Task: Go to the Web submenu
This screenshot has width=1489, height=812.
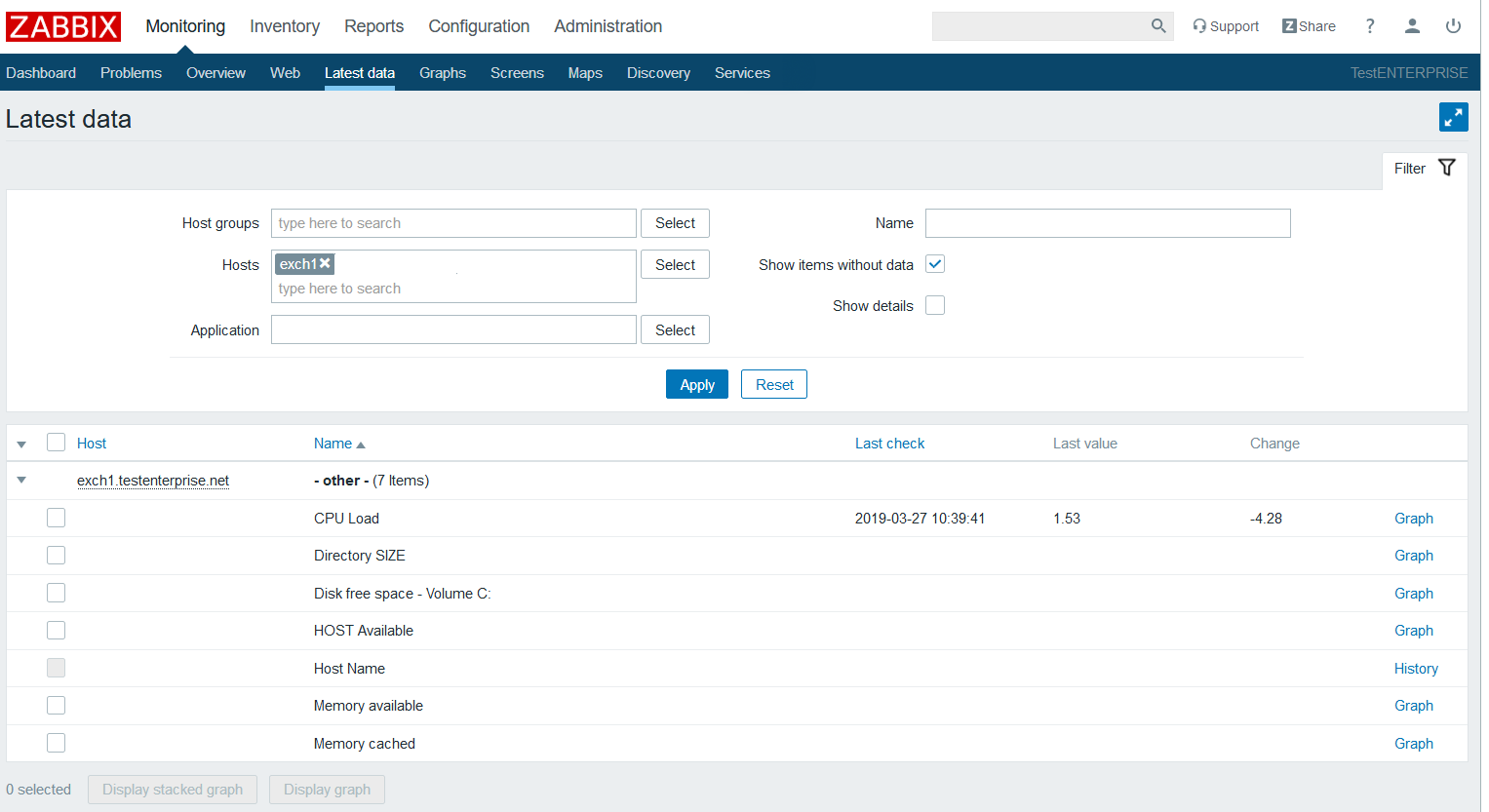Action: pos(285,73)
